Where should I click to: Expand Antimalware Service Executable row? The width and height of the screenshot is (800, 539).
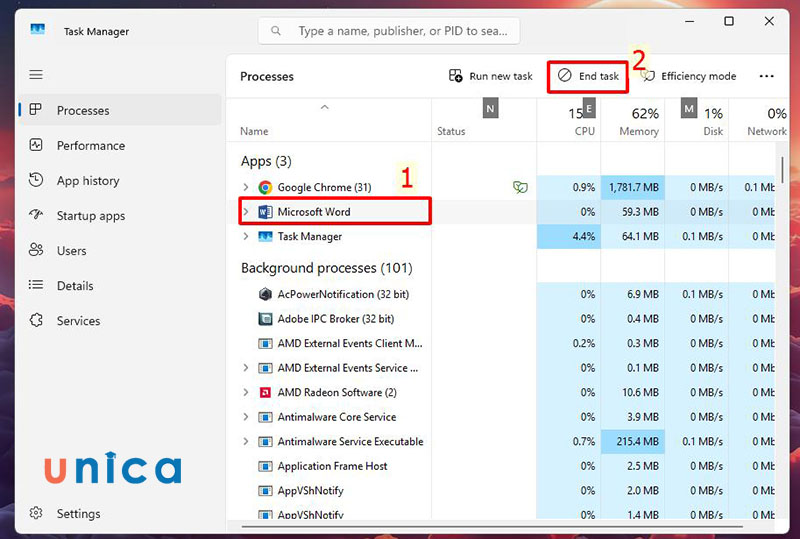tap(246, 442)
